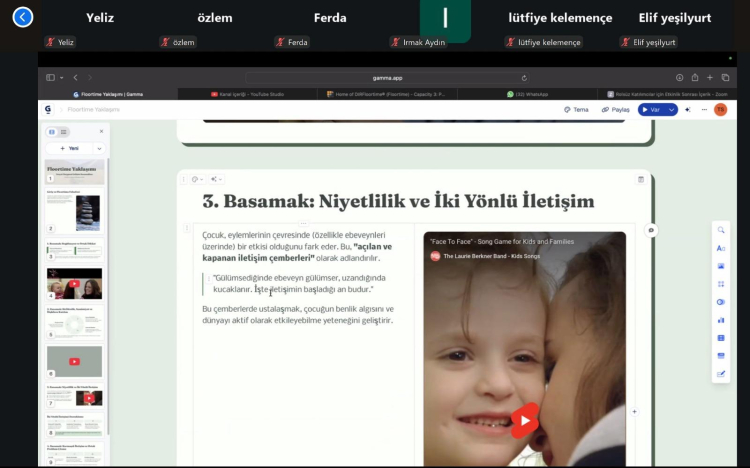Open the Safari sidebar toggle icon
Image resolution: width=750 pixels, height=468 pixels.
tap(50, 78)
